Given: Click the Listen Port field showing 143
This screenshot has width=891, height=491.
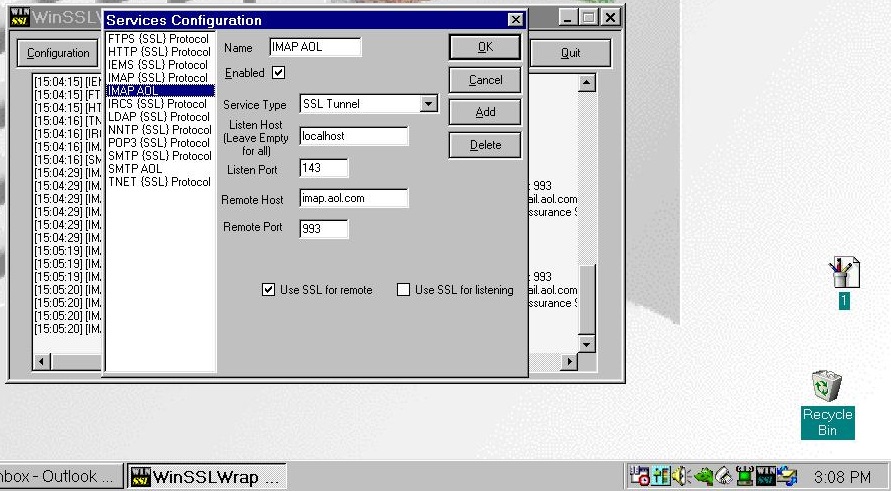Looking at the screenshot, I should pyautogui.click(x=323, y=168).
